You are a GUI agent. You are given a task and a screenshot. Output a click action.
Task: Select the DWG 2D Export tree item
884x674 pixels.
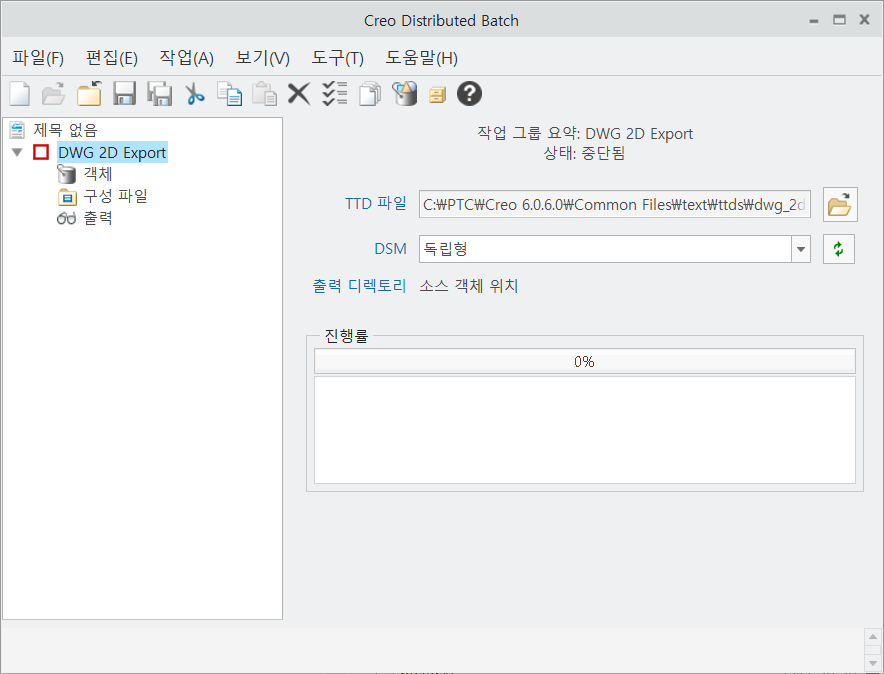coord(112,152)
